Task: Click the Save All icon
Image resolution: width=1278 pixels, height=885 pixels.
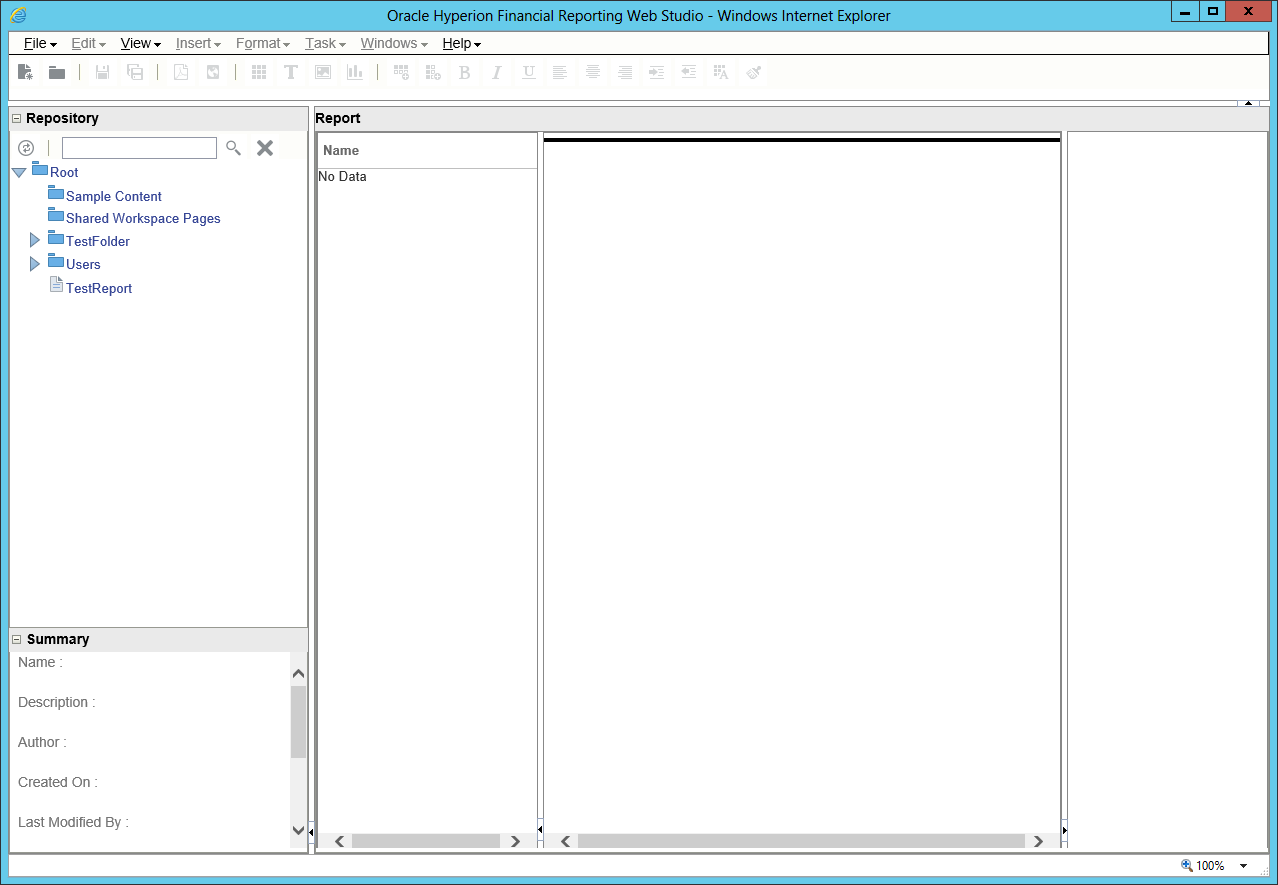Action: [134, 72]
